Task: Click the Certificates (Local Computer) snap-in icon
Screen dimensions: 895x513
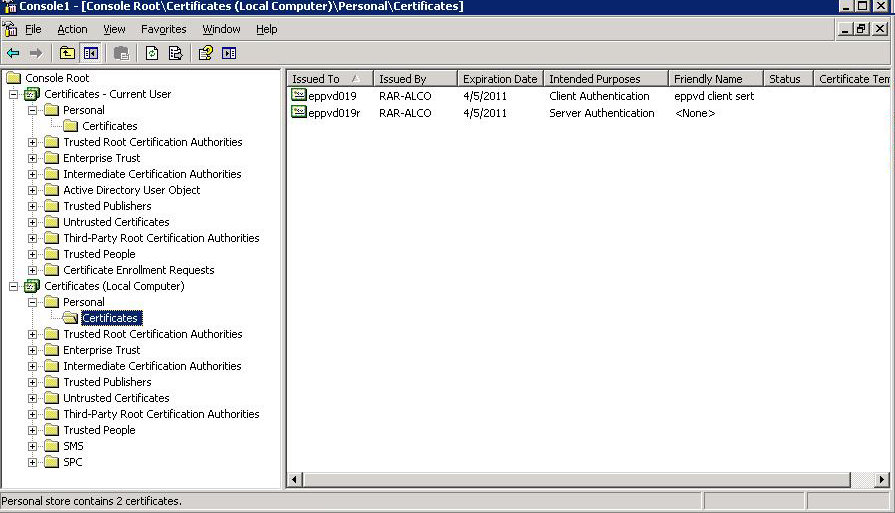Action: [32, 286]
